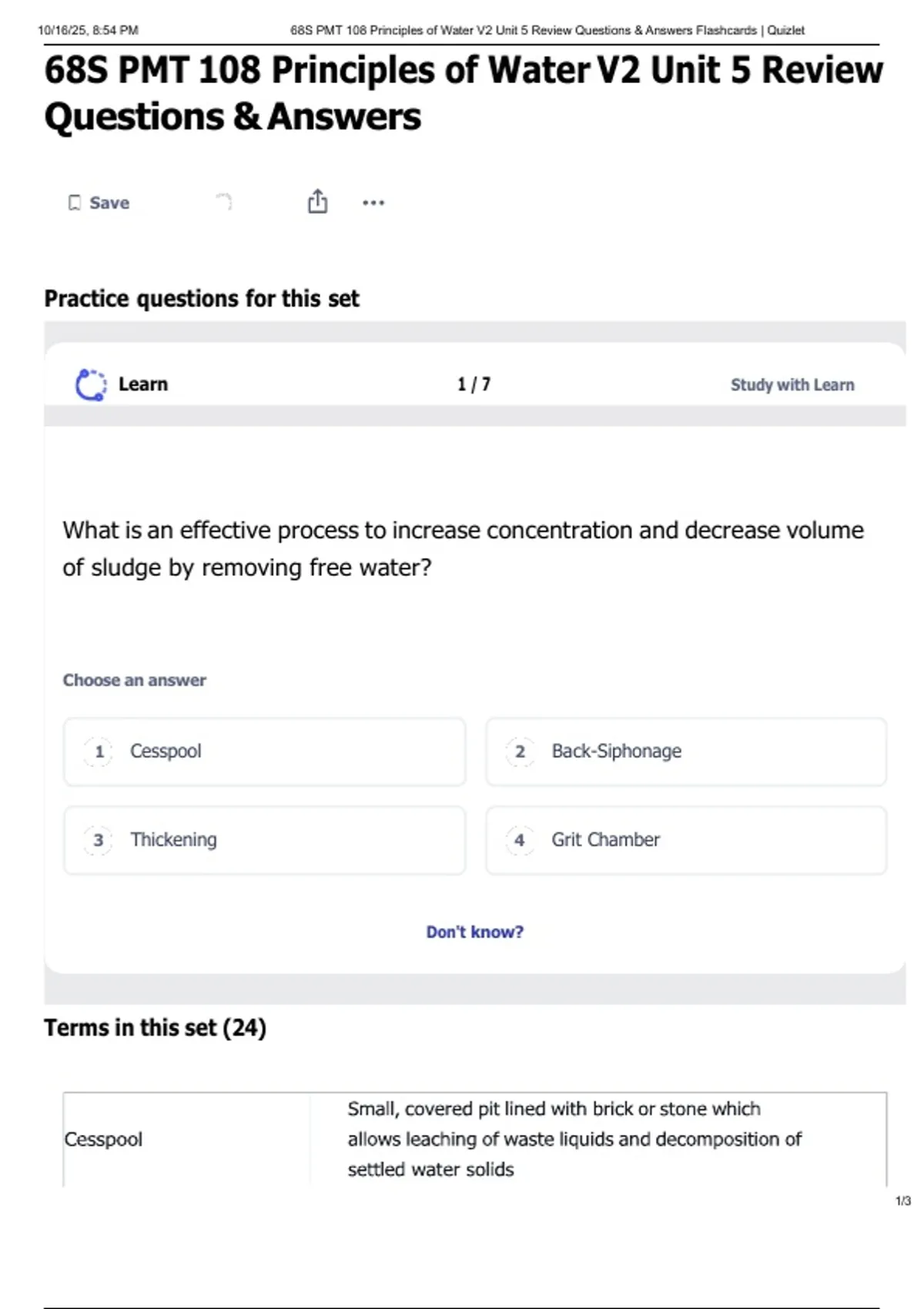Click the Don't know? link

click(474, 932)
